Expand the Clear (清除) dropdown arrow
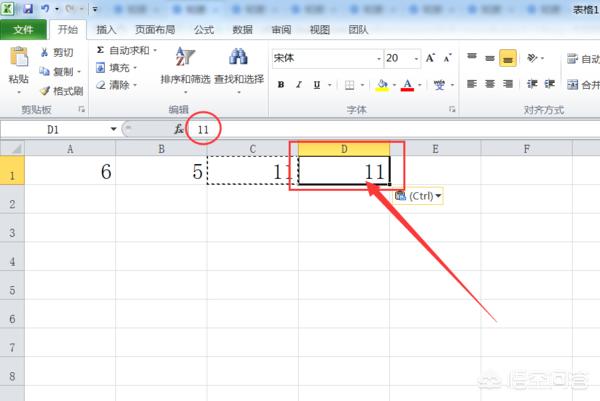This screenshot has height=401, width=600. [135, 85]
